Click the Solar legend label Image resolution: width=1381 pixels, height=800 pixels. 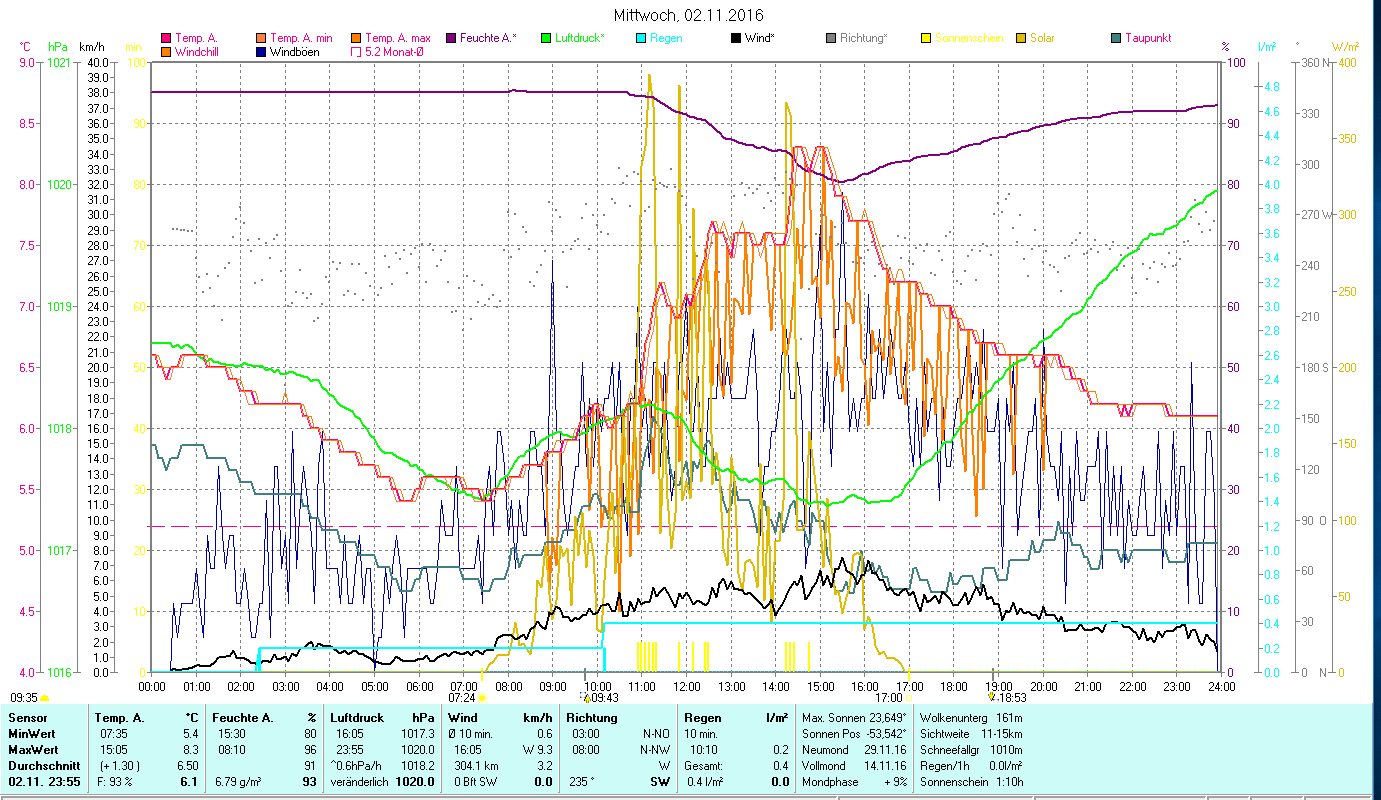coord(1042,39)
